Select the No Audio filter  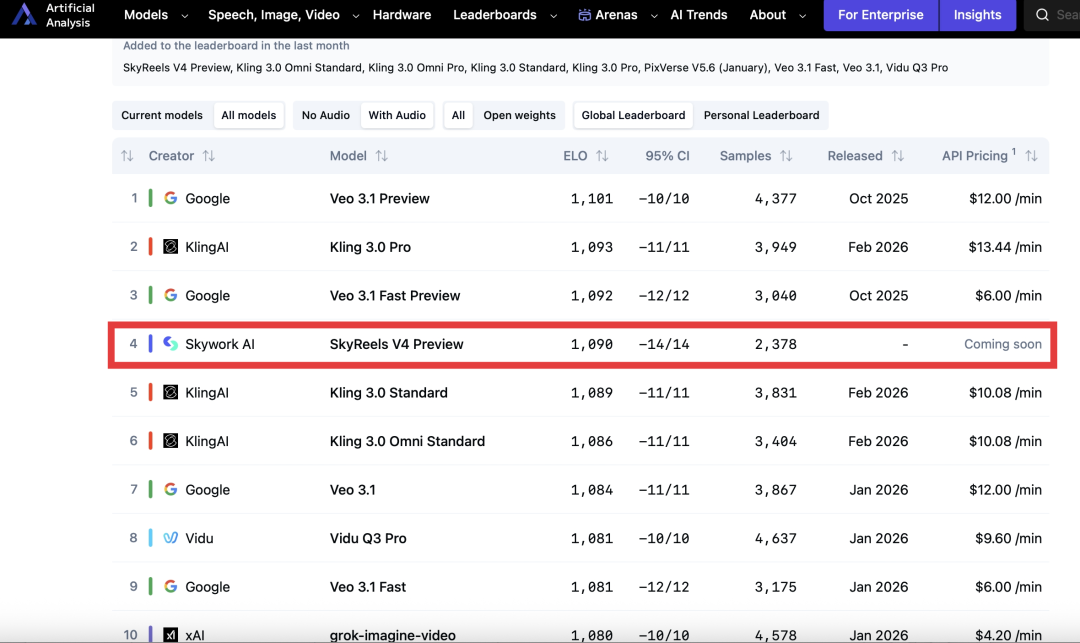(x=326, y=115)
